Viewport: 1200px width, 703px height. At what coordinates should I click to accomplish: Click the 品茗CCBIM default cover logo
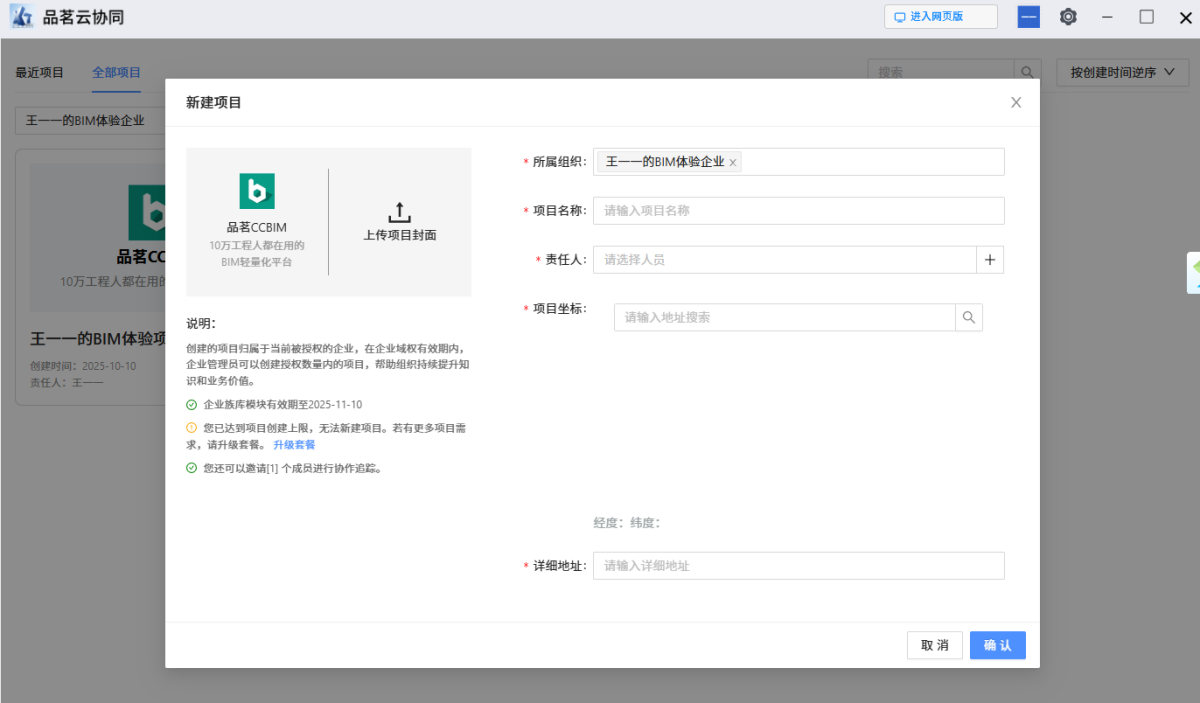tap(256, 191)
